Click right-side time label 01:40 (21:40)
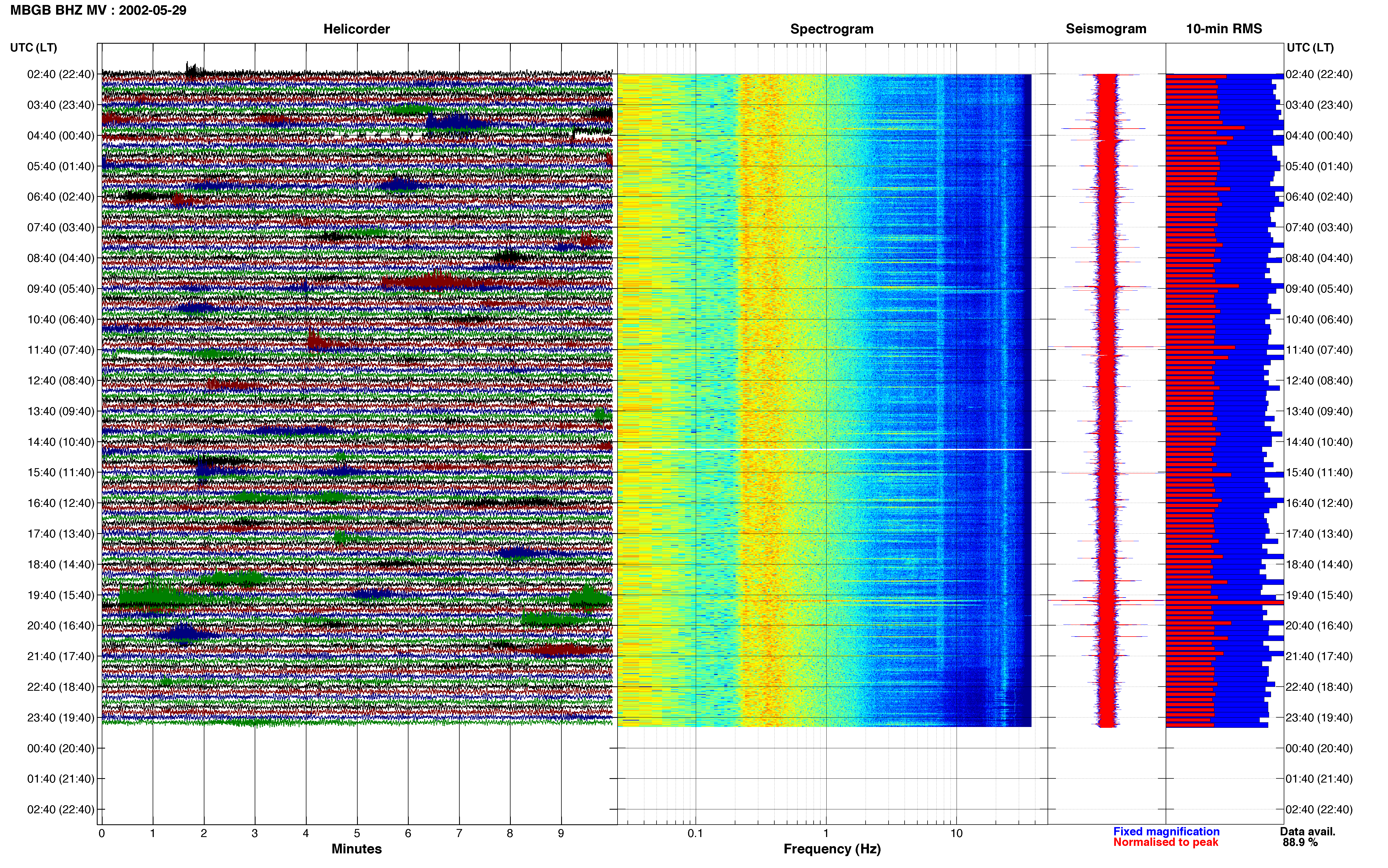This screenshot has width=1388, height=868. click(1319, 778)
